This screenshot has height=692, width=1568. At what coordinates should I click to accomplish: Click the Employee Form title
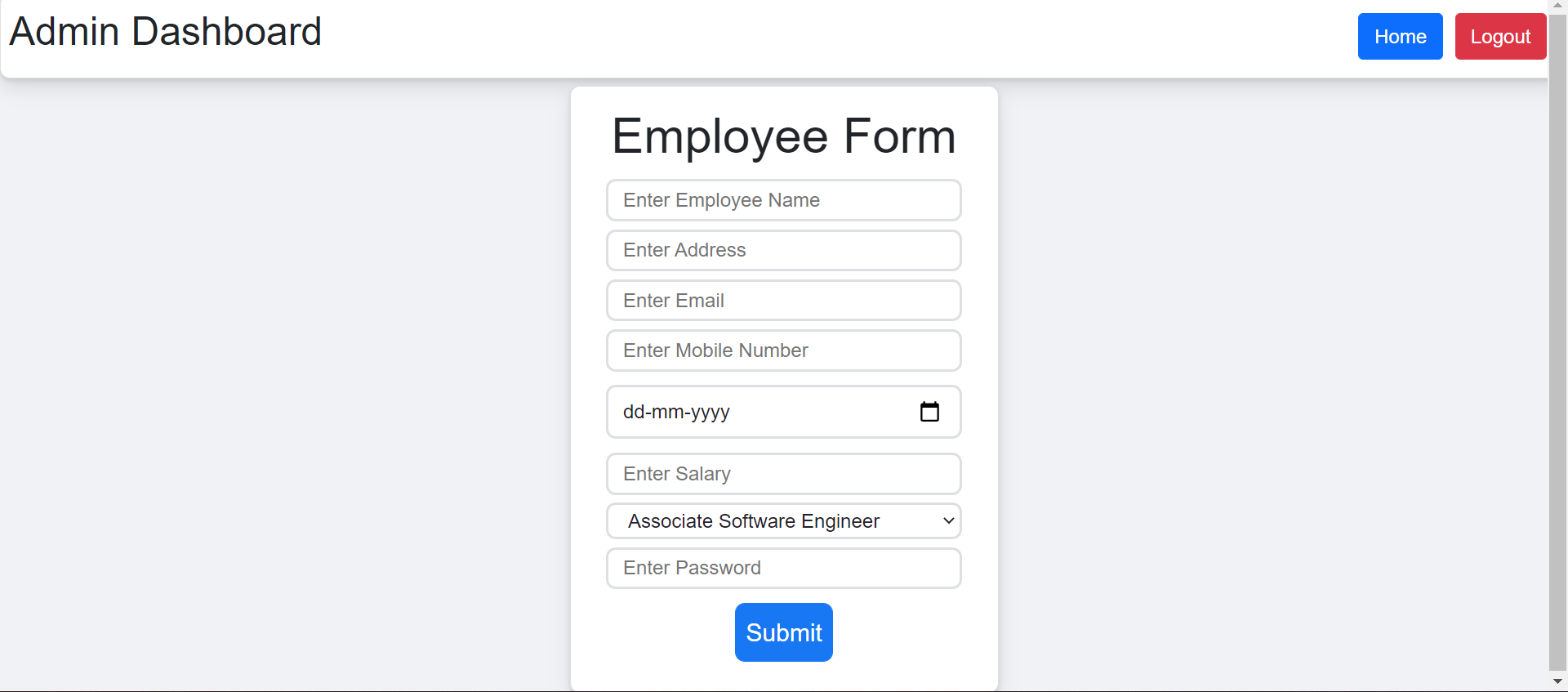(783, 136)
